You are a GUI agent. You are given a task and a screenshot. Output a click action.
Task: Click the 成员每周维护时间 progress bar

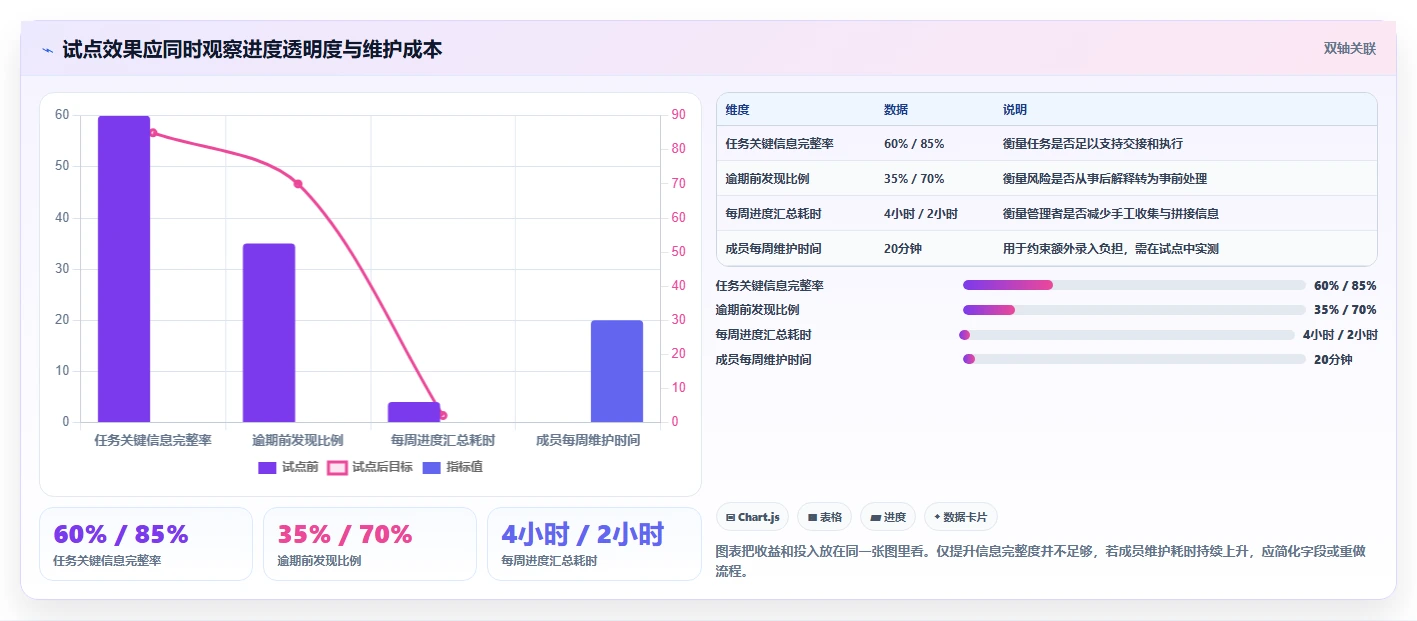pos(1134,359)
